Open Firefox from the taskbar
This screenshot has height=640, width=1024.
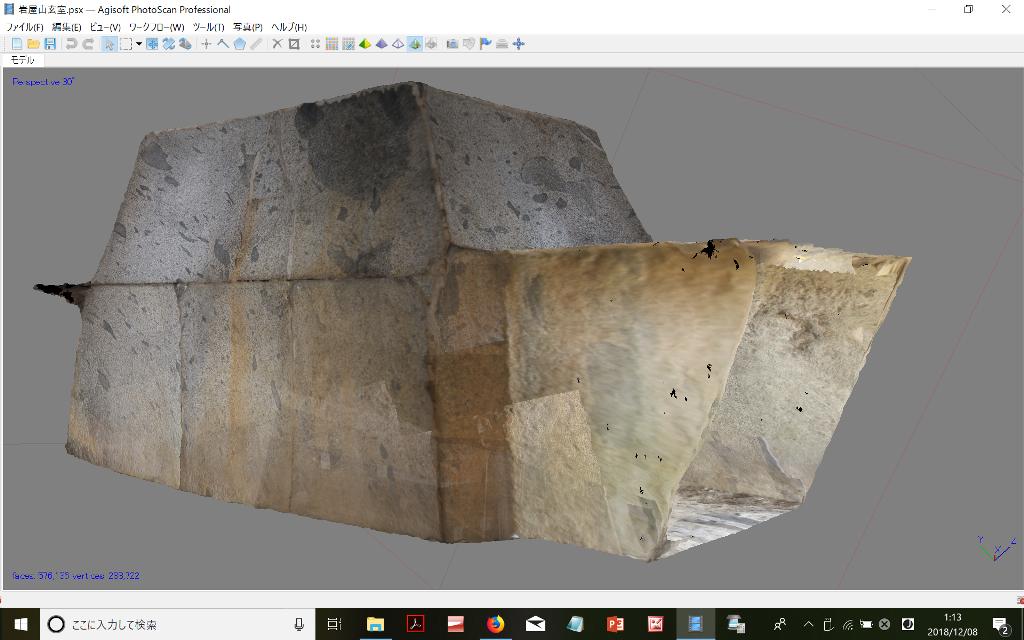click(495, 624)
